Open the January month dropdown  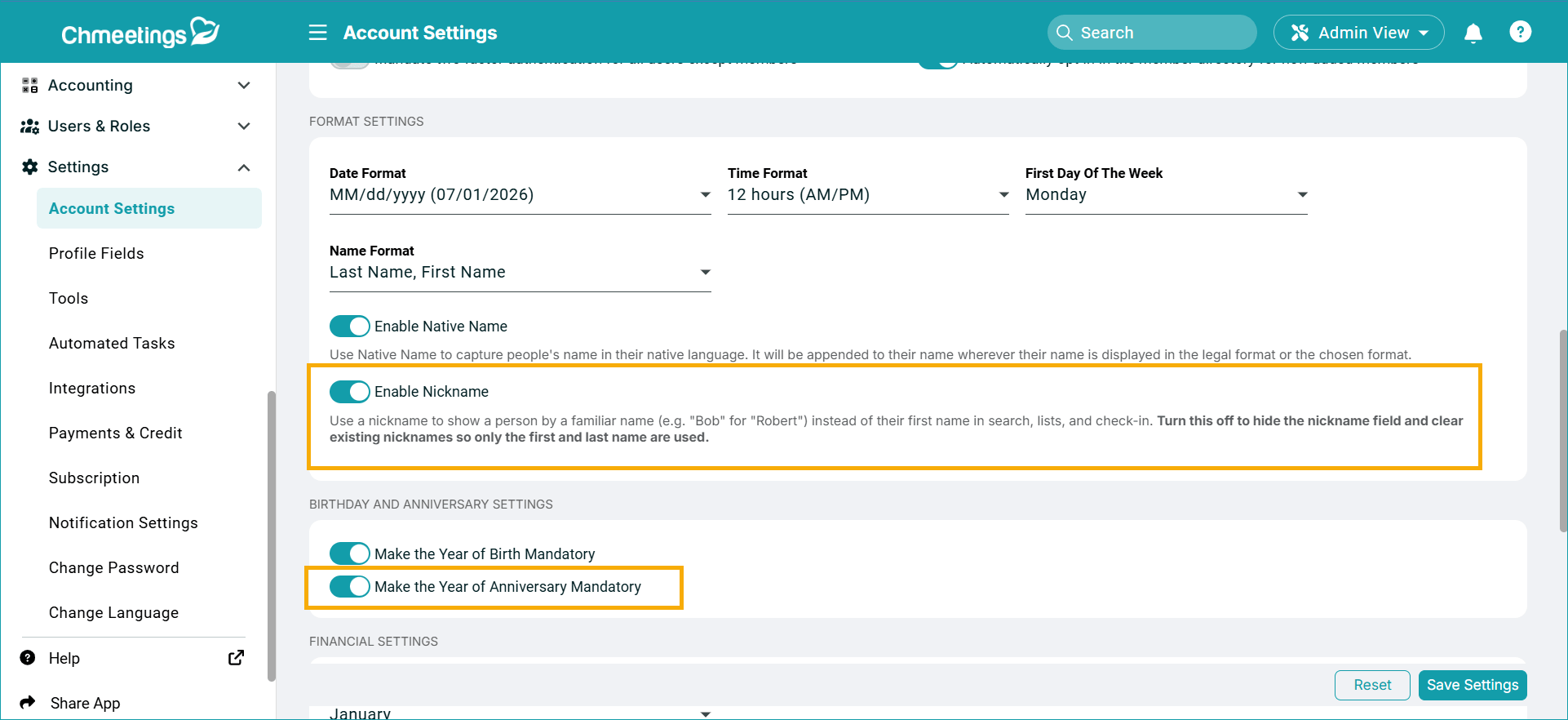520,713
